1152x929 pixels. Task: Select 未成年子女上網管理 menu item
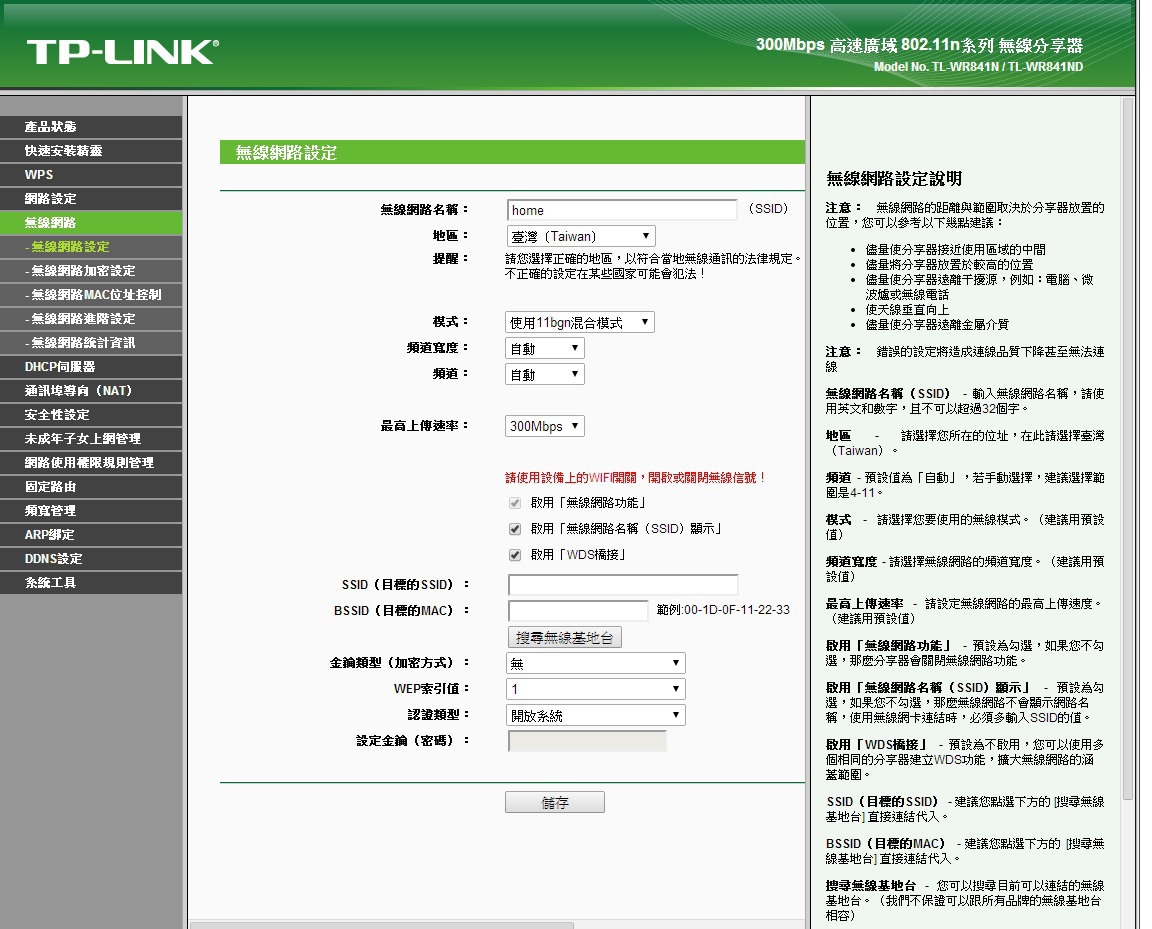91,439
